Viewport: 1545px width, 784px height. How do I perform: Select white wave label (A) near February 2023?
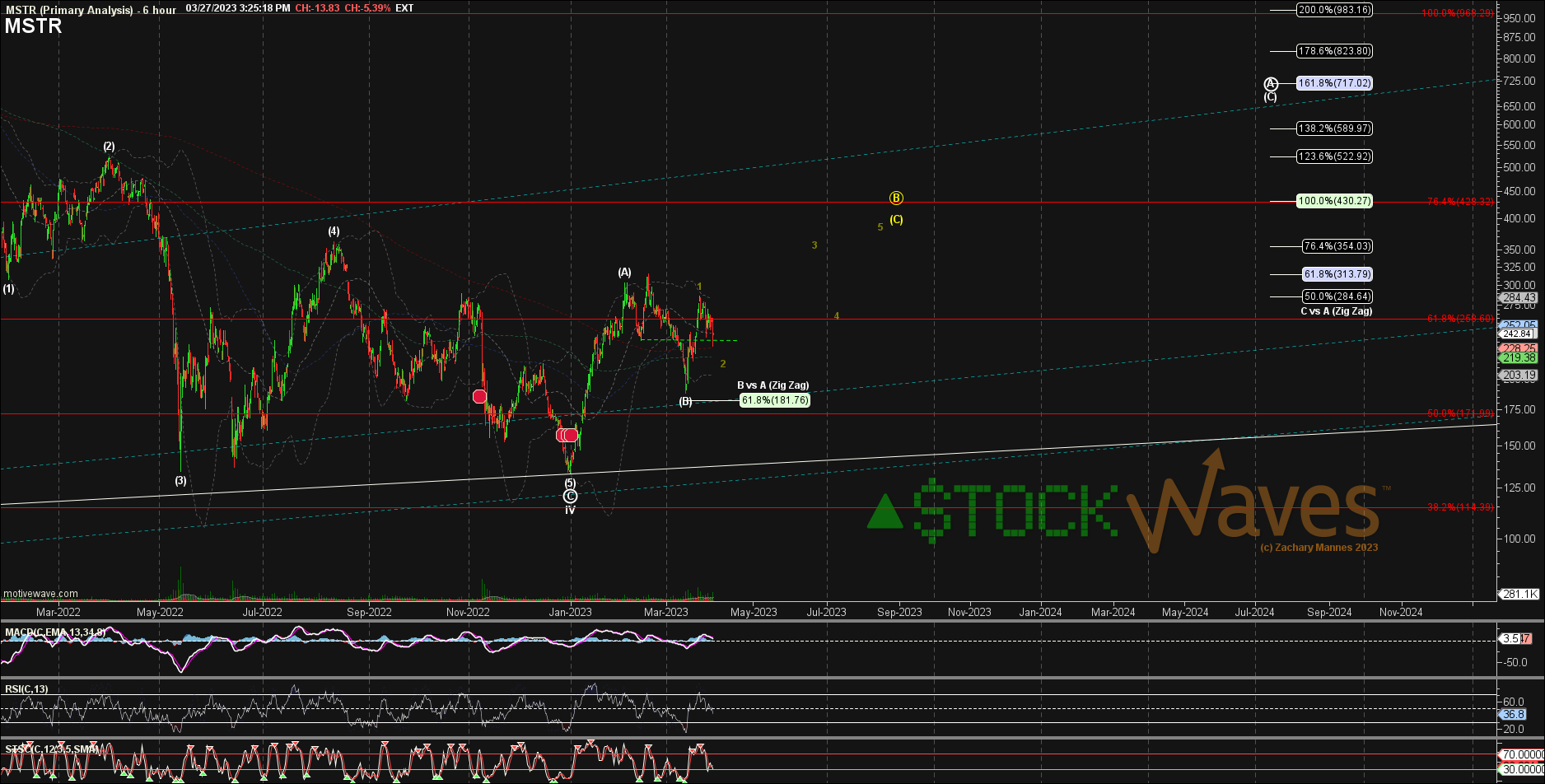(625, 273)
